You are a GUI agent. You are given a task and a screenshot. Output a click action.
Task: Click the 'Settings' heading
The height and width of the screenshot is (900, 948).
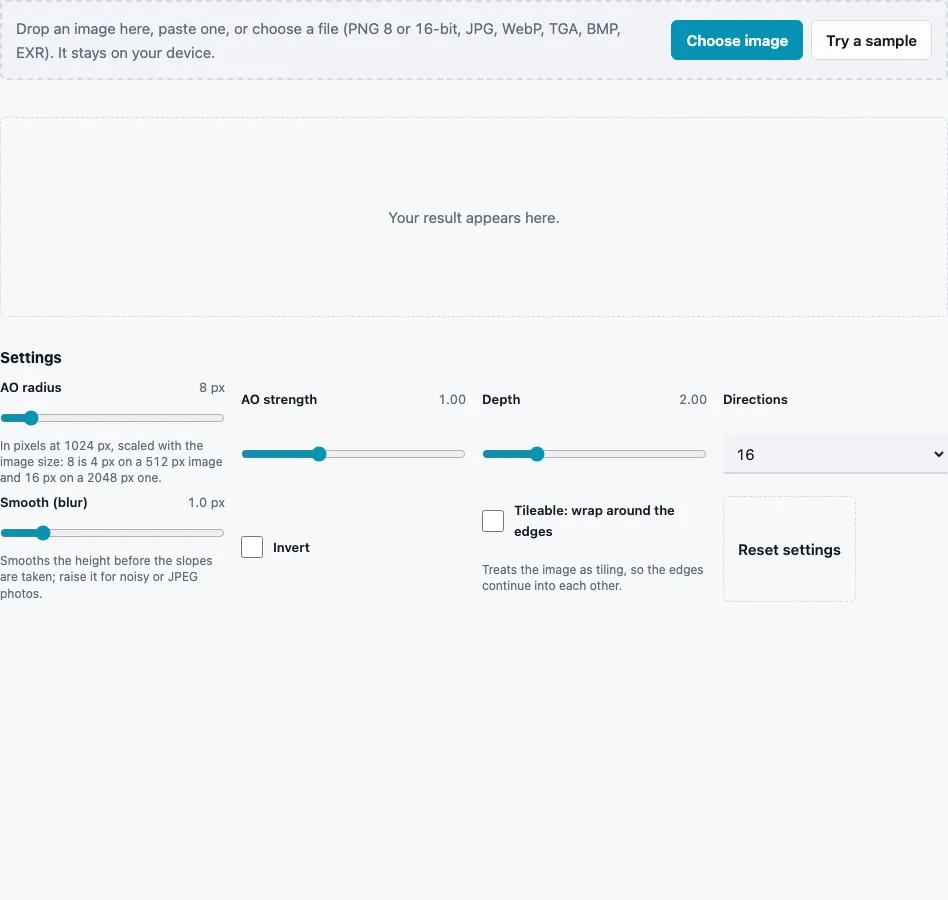tap(31, 358)
